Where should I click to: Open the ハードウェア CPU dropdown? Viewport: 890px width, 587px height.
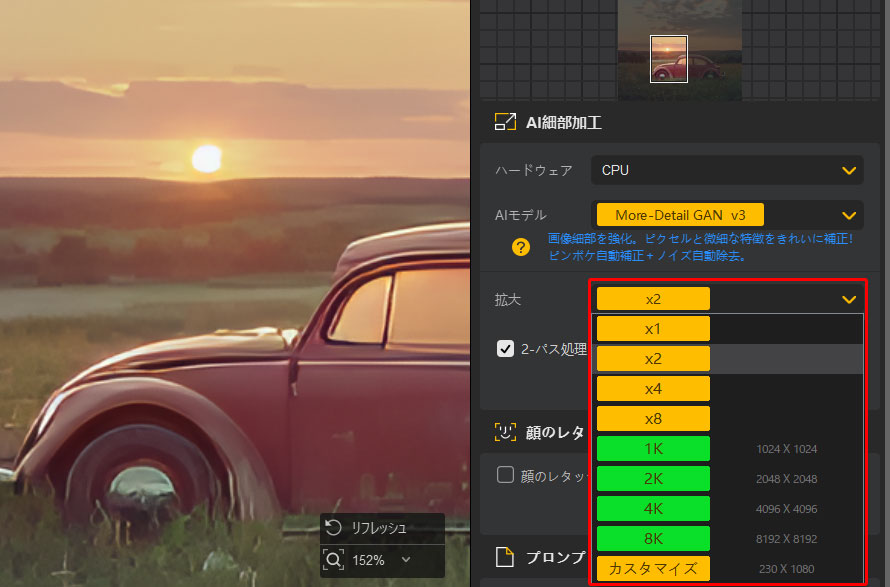click(x=725, y=170)
